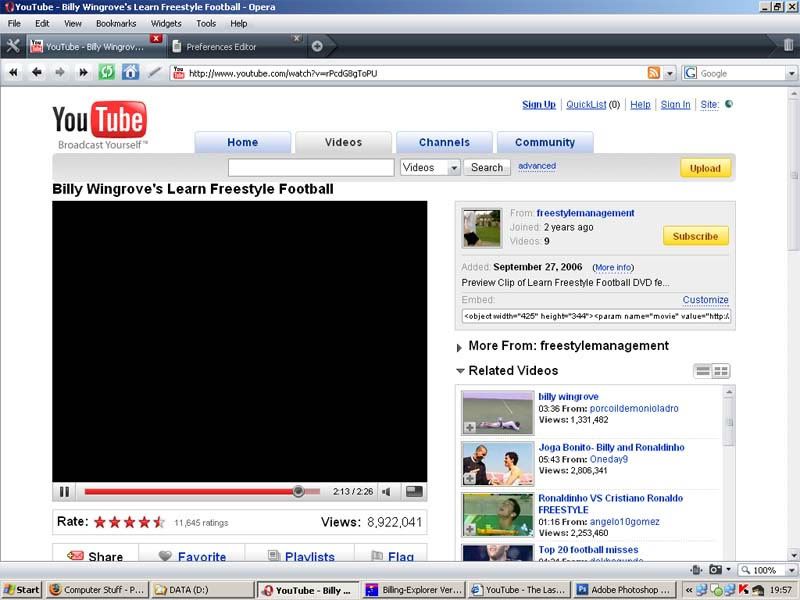Rate the video one star
The image size is (800, 600).
[x=100, y=522]
